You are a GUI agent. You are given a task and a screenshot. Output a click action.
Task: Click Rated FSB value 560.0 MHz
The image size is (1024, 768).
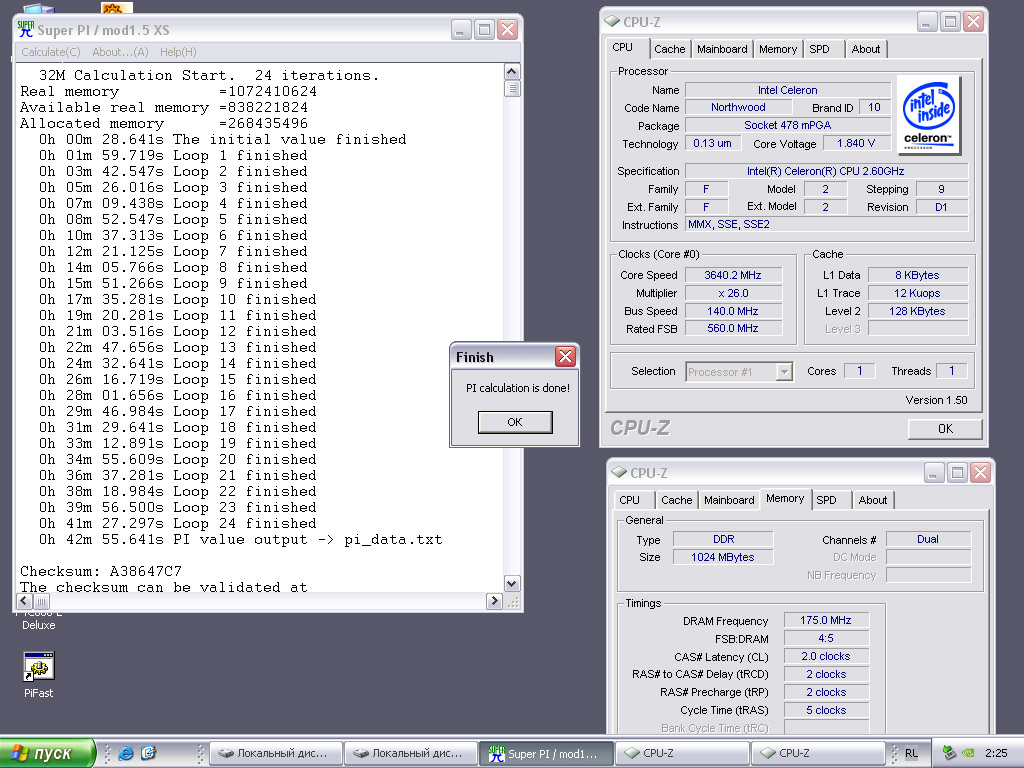(733, 328)
